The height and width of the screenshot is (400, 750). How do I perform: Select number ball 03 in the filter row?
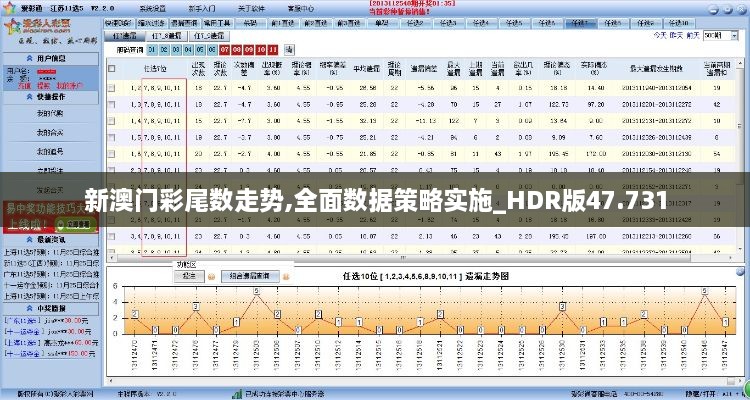[176, 49]
